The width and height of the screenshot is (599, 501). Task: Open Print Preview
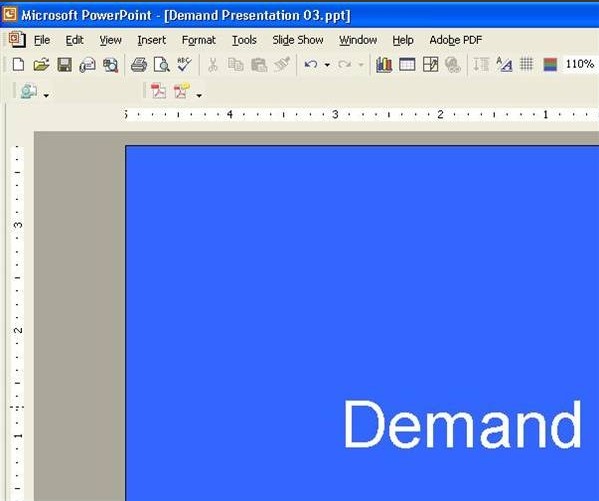(162, 65)
